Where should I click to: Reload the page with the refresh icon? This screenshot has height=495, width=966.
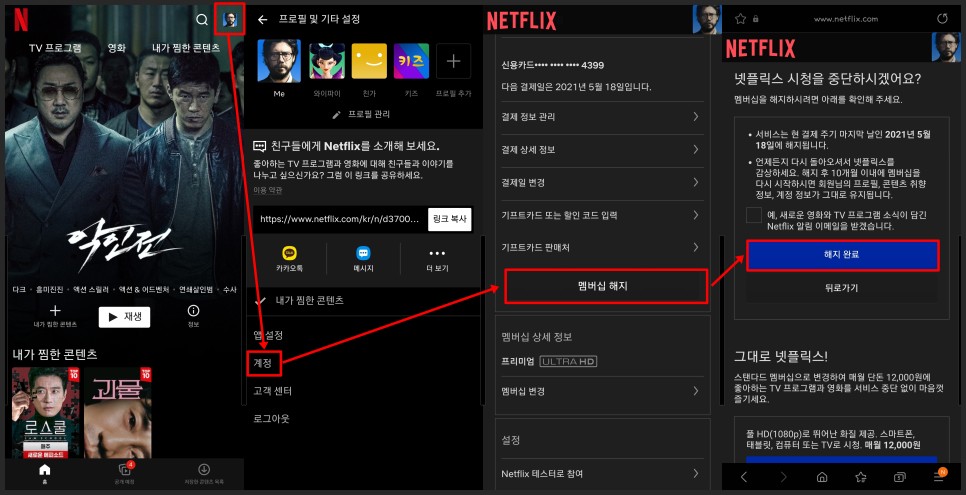tap(942, 18)
